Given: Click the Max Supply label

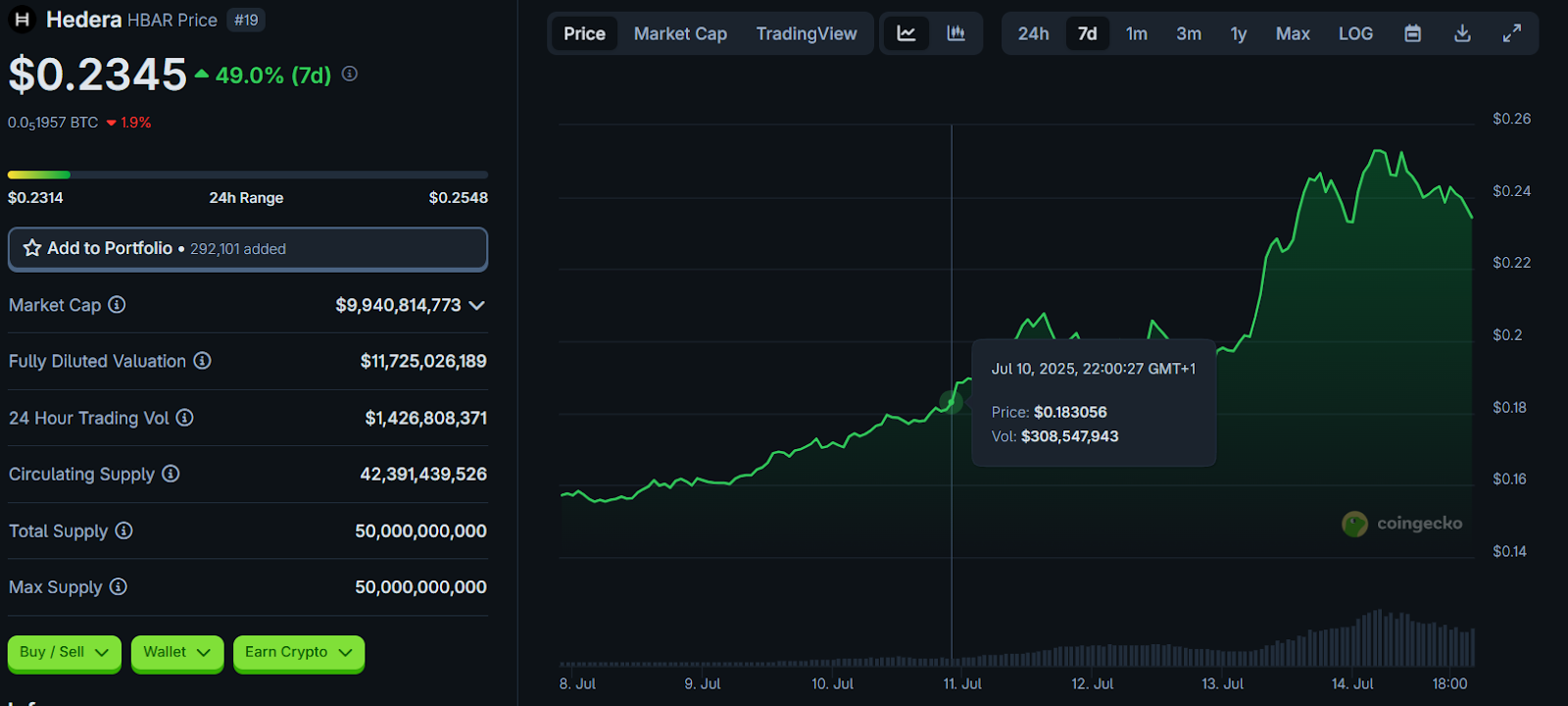Looking at the screenshot, I should [x=55, y=586].
